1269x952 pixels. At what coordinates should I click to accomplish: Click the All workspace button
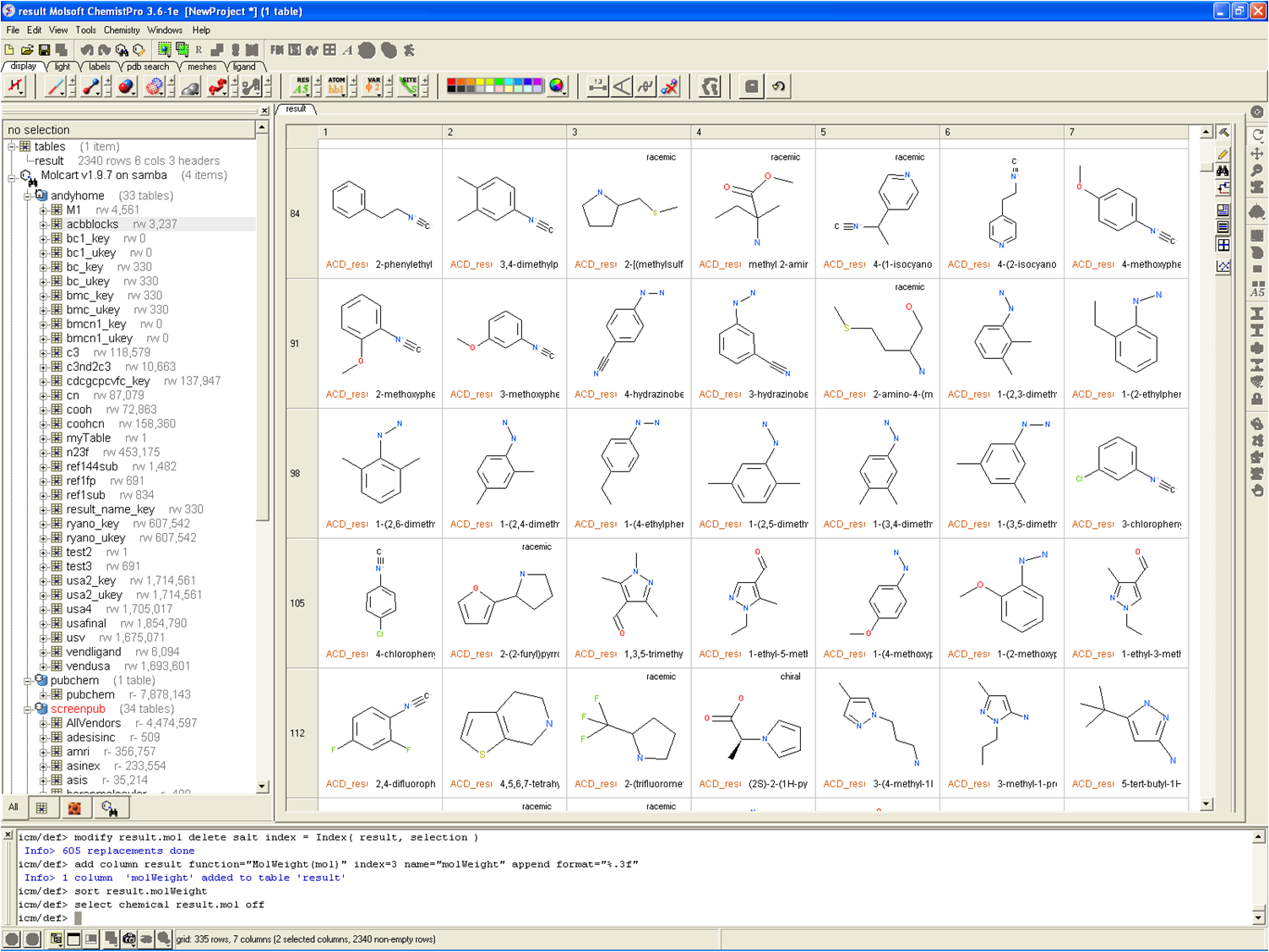coord(14,808)
